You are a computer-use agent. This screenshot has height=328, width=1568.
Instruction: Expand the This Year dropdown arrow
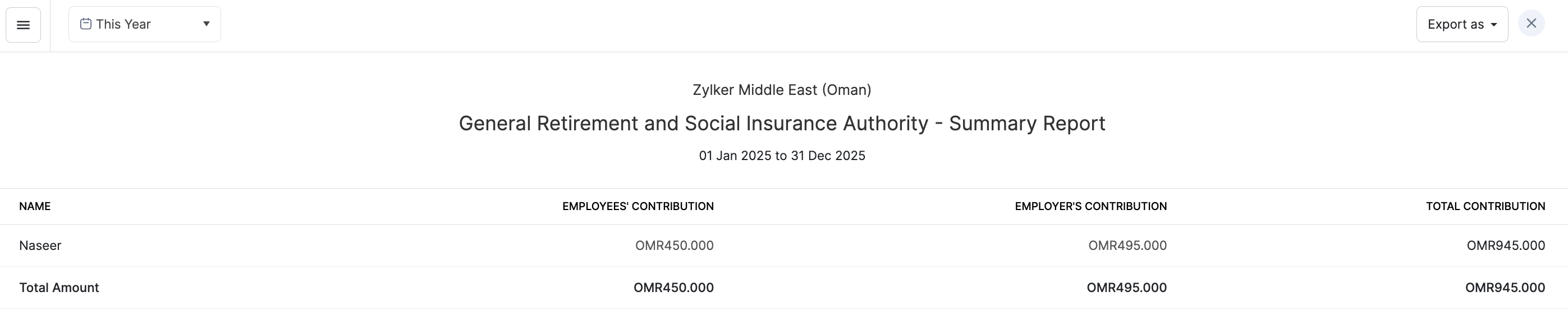tap(207, 24)
